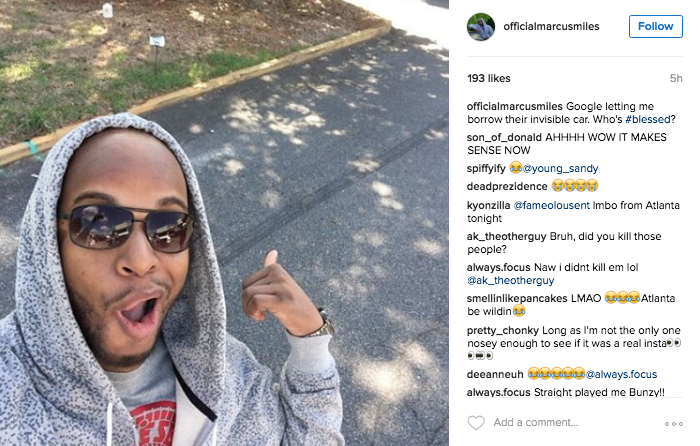The height and width of the screenshot is (446, 700).
Task: Click the selfie photo of the post
Action: point(224,223)
